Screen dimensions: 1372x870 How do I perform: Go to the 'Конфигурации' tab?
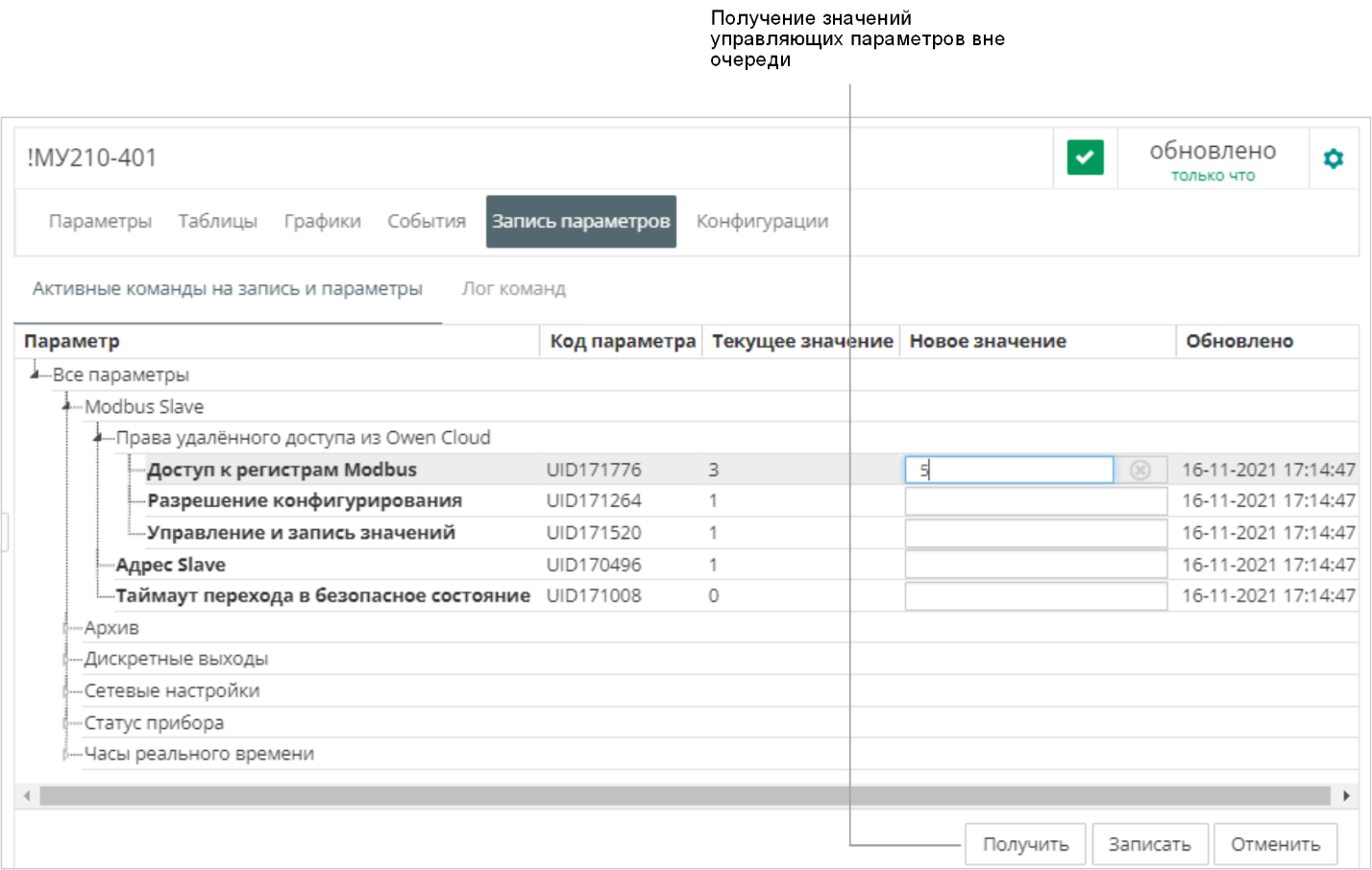(762, 221)
